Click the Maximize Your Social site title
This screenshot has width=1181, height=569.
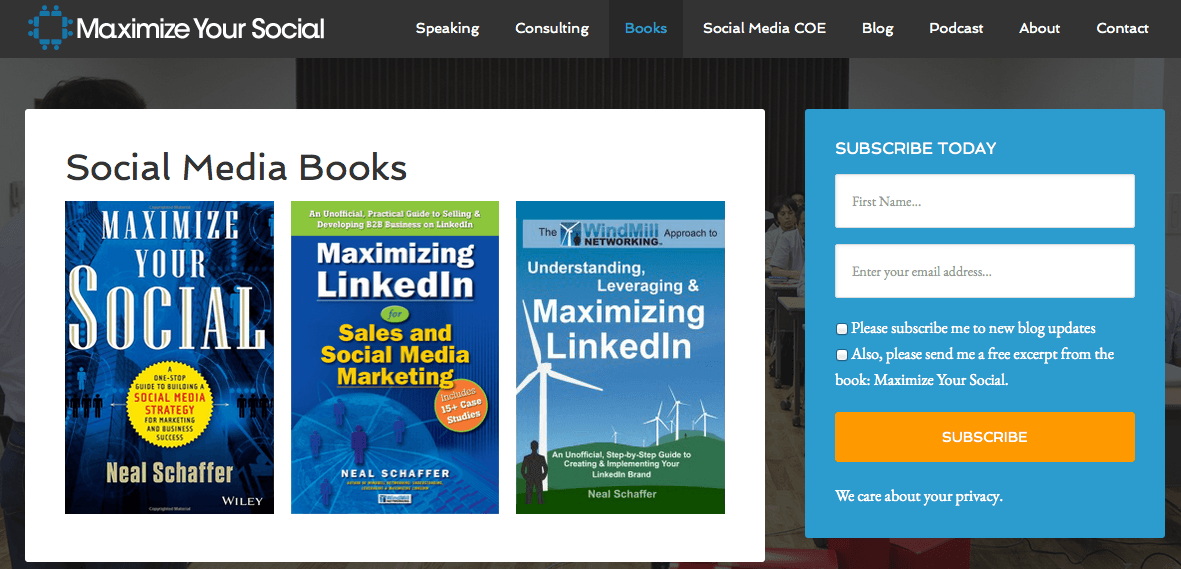coord(200,29)
